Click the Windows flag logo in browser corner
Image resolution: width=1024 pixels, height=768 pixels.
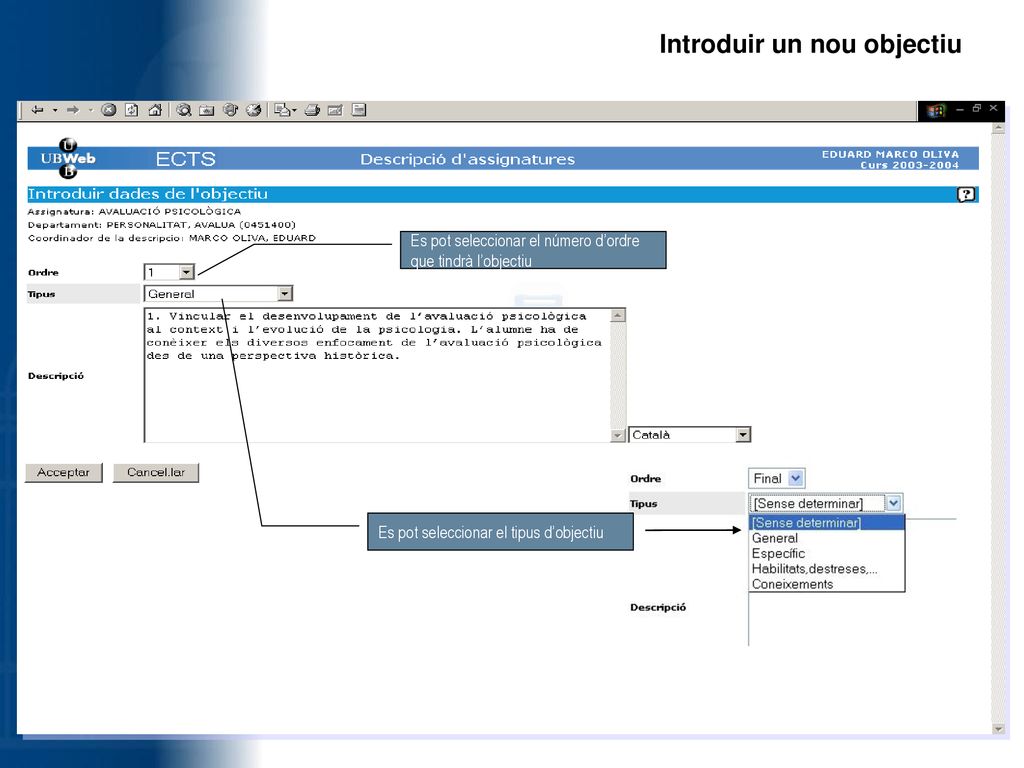tap(935, 110)
